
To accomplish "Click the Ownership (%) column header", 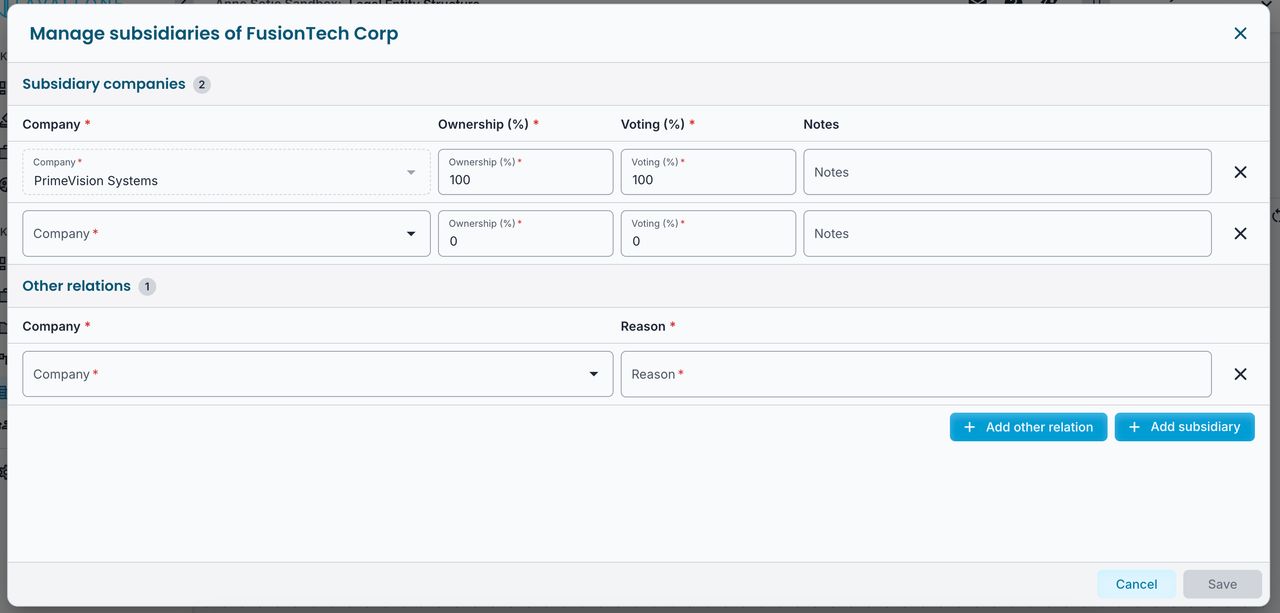I will tap(488, 124).
